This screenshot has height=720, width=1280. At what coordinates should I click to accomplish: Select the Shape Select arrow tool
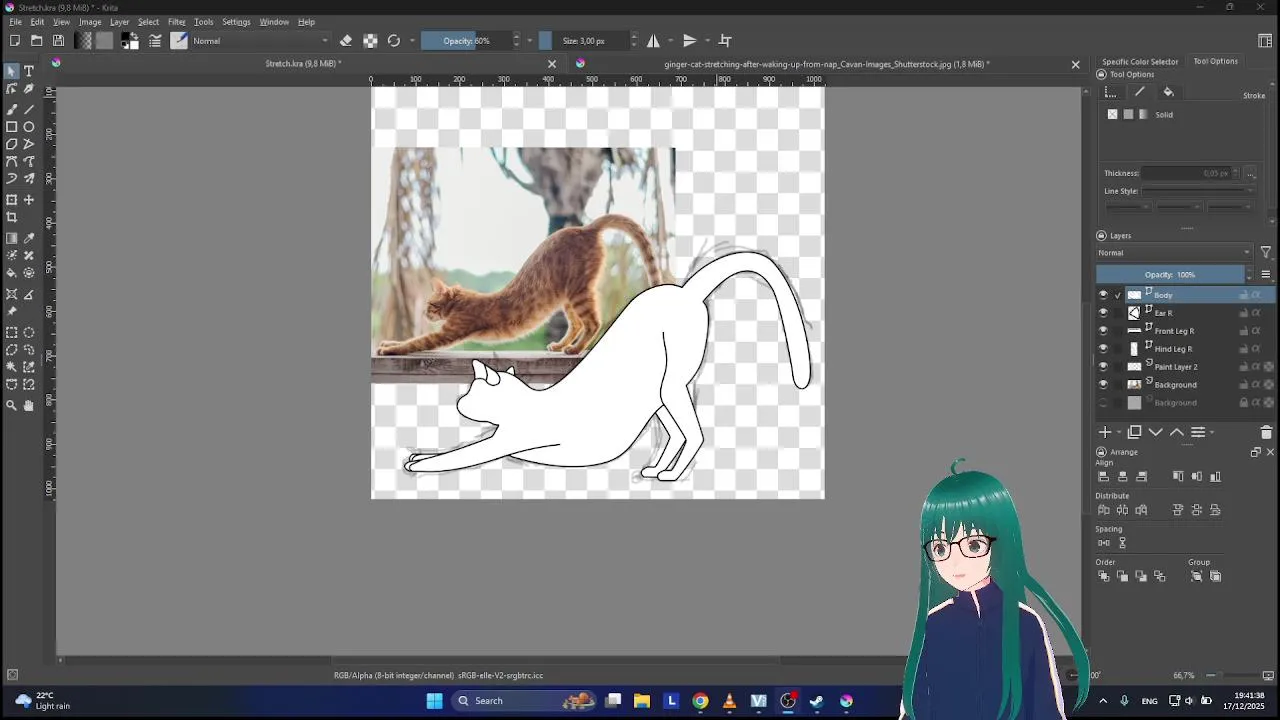11,71
